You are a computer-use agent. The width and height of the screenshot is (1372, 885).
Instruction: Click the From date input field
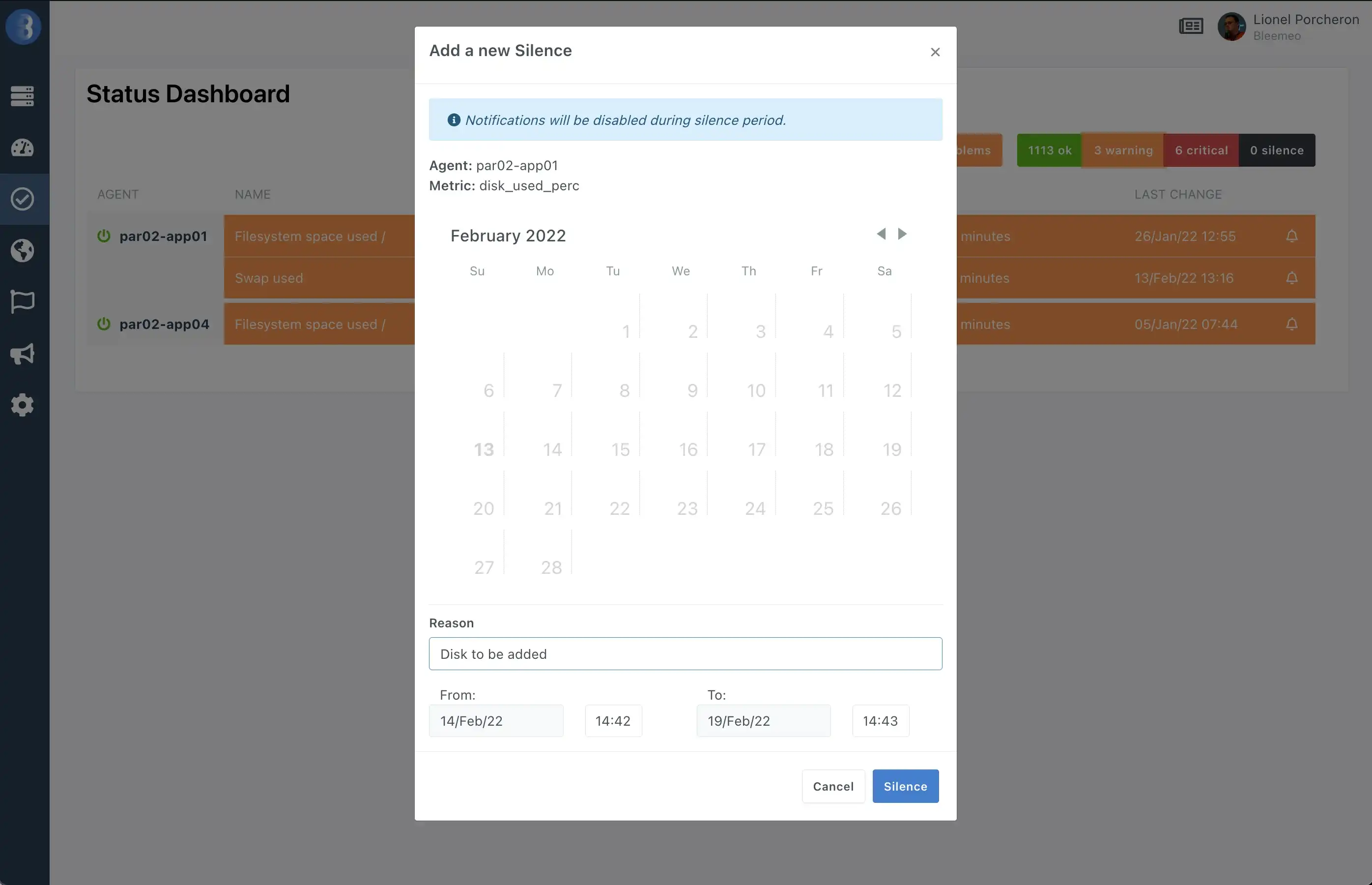pyautogui.click(x=496, y=720)
